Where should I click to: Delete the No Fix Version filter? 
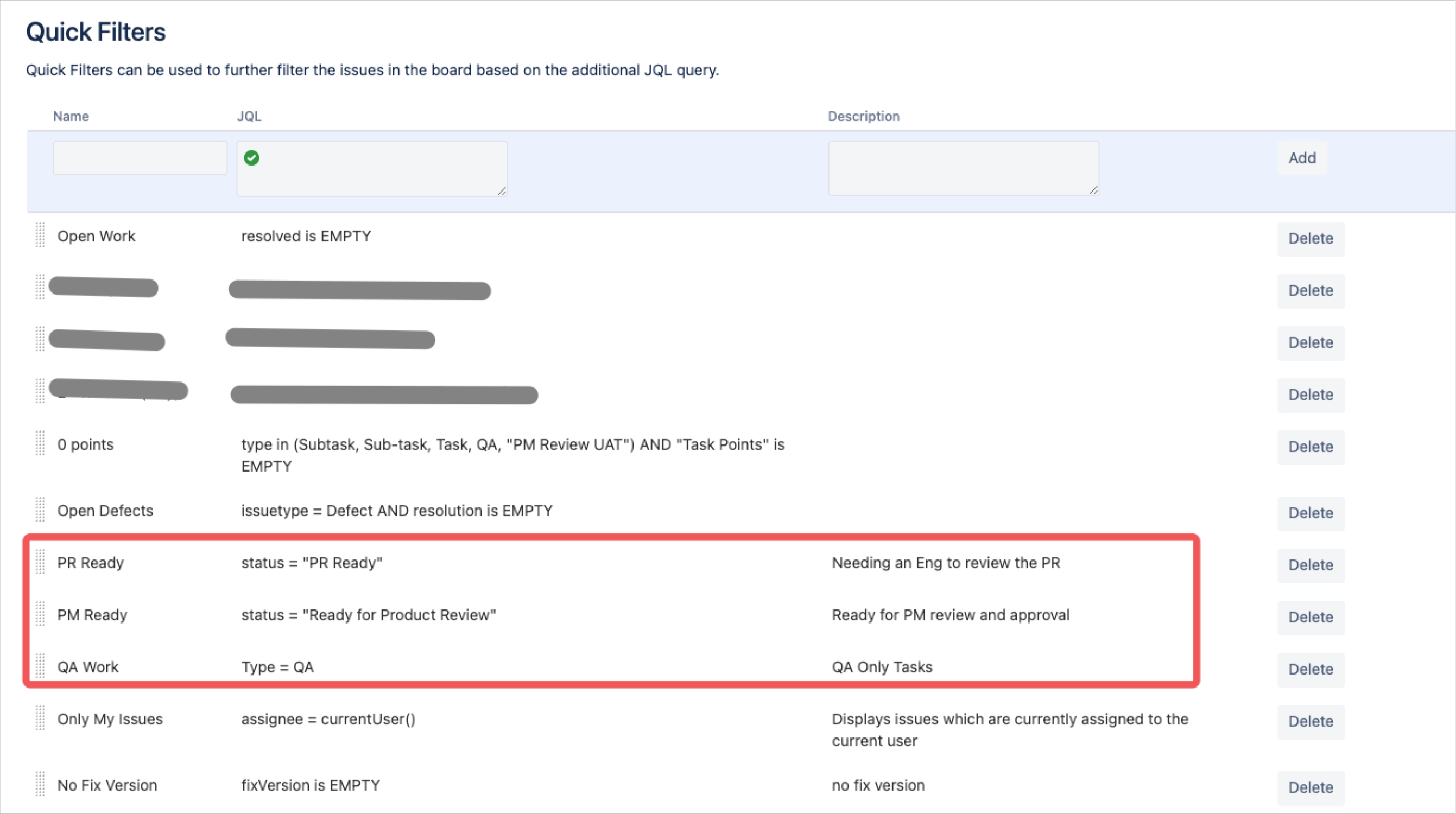1311,787
